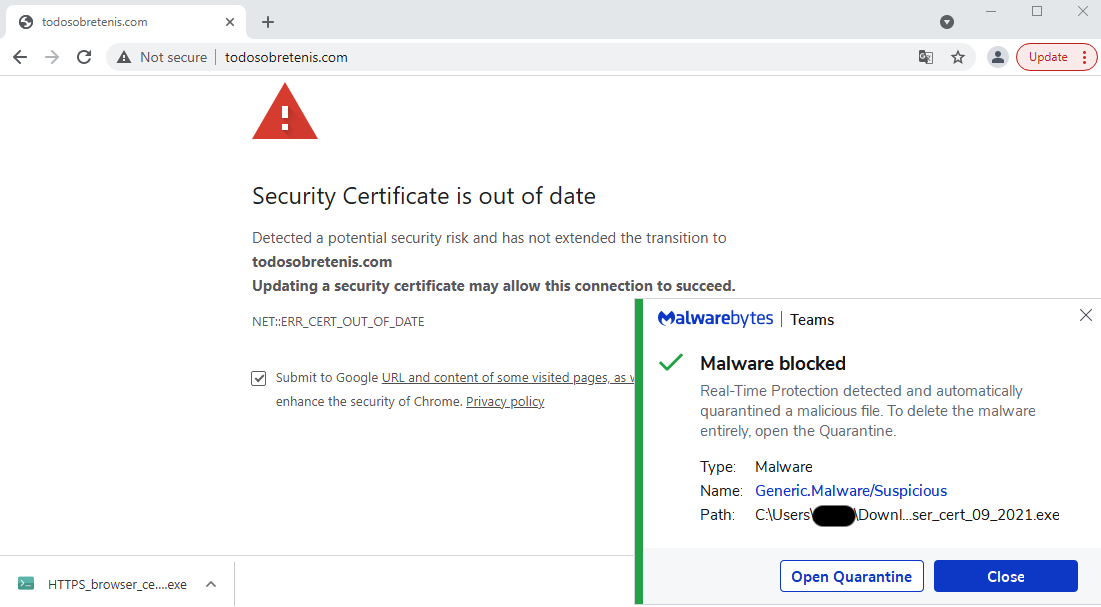
Task: Click the Type: Malware row
Action: click(x=756, y=466)
